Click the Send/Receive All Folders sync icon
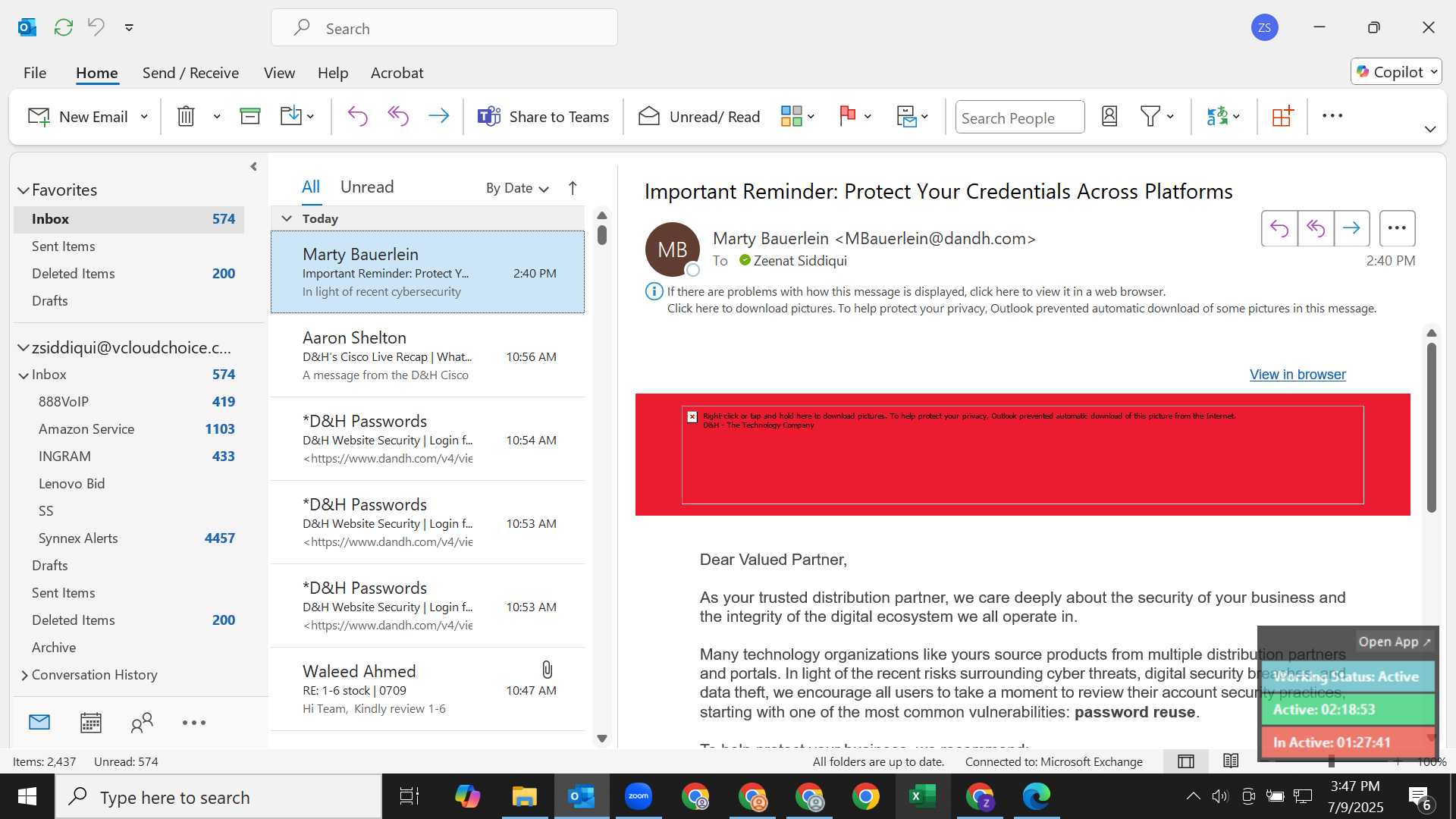The width and height of the screenshot is (1456, 819). (x=64, y=27)
